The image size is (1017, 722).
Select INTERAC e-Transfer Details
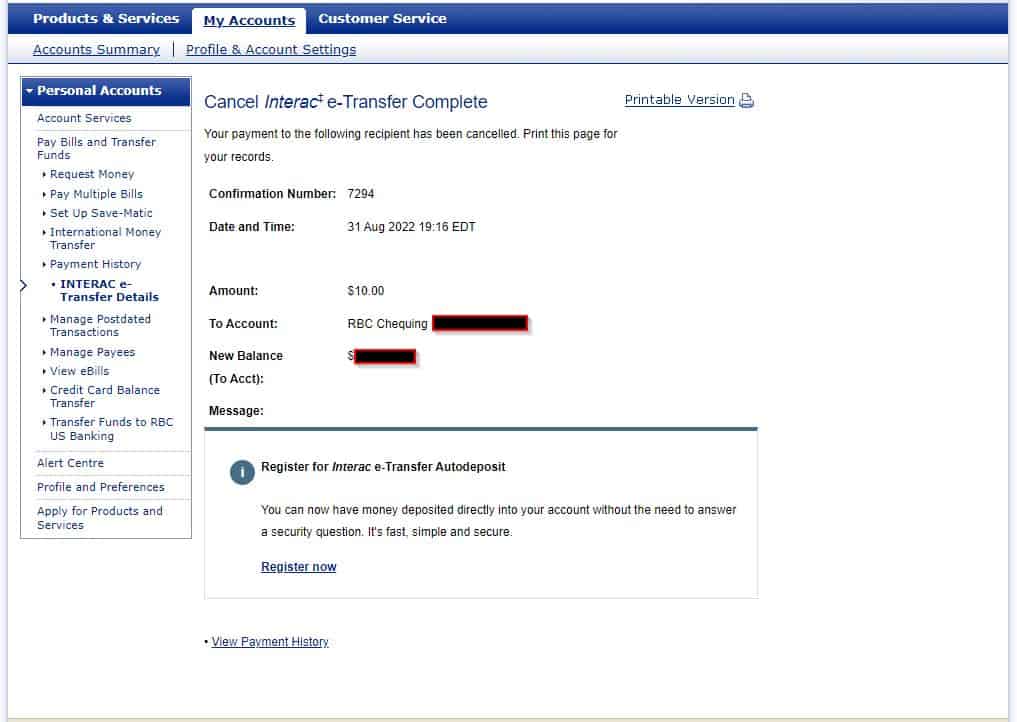tap(109, 291)
